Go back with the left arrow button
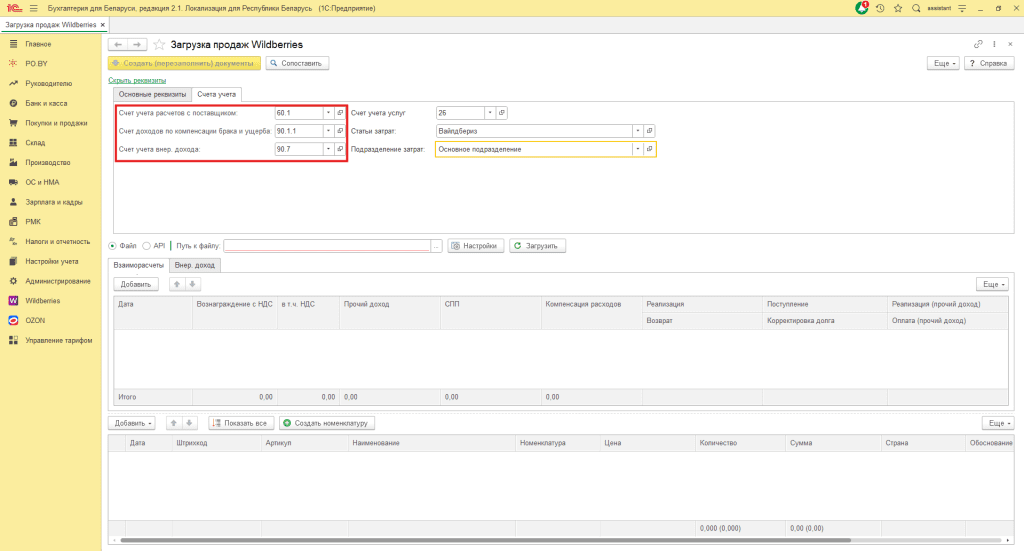Viewport: 1024px width, 551px height. point(117,45)
